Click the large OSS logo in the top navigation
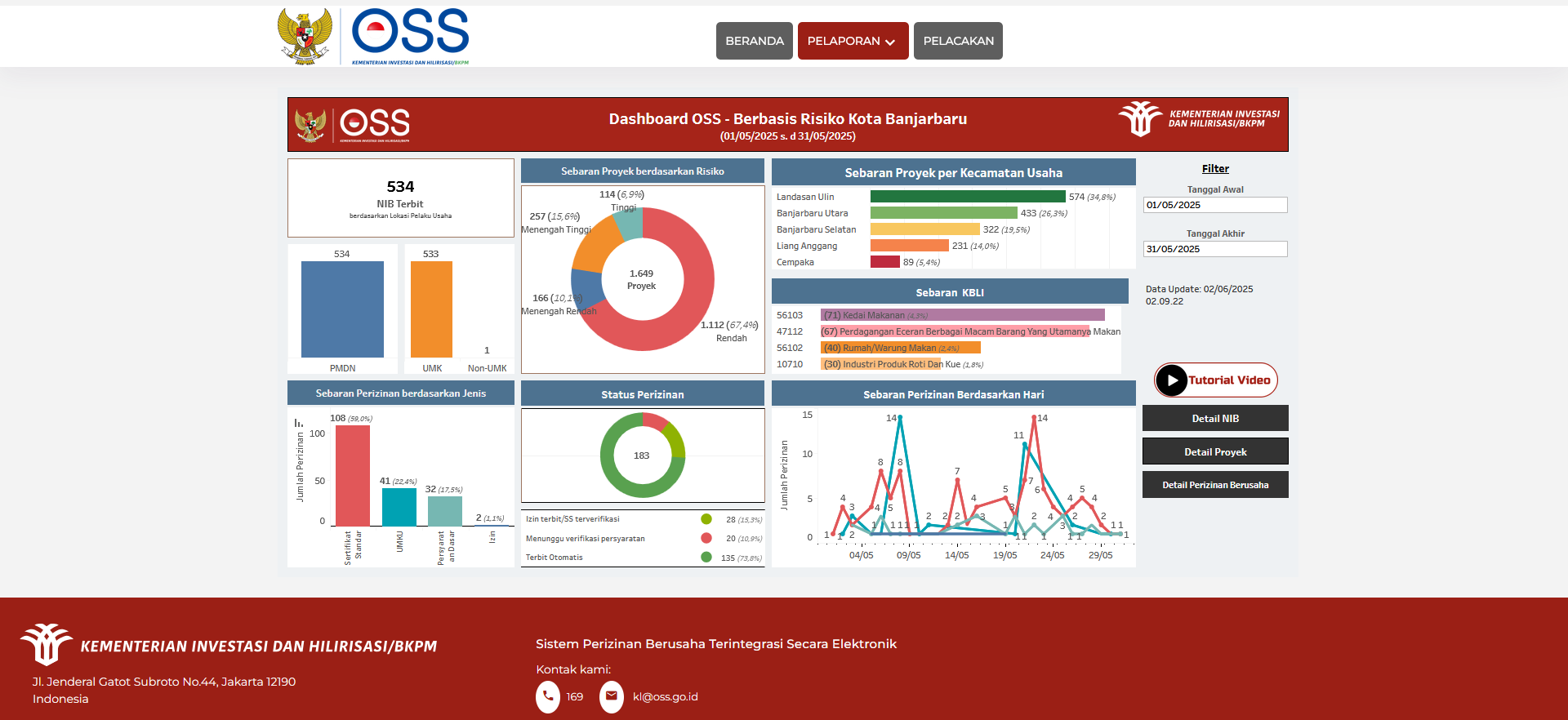The image size is (1568, 720). click(x=410, y=34)
